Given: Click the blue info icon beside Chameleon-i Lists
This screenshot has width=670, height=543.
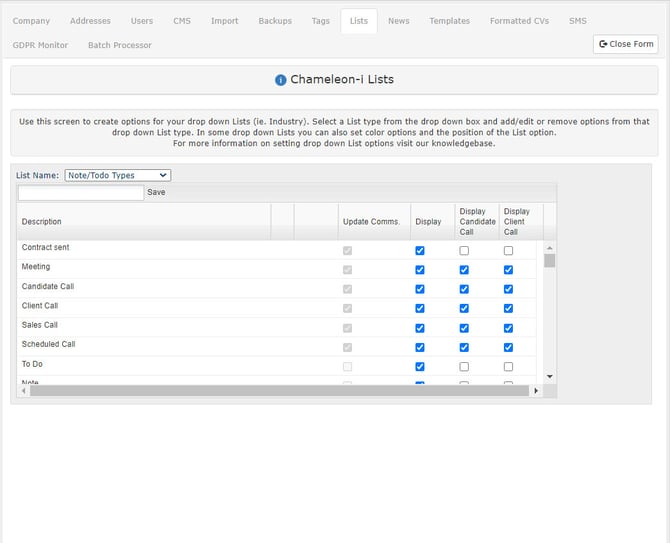Looking at the screenshot, I should pos(280,80).
